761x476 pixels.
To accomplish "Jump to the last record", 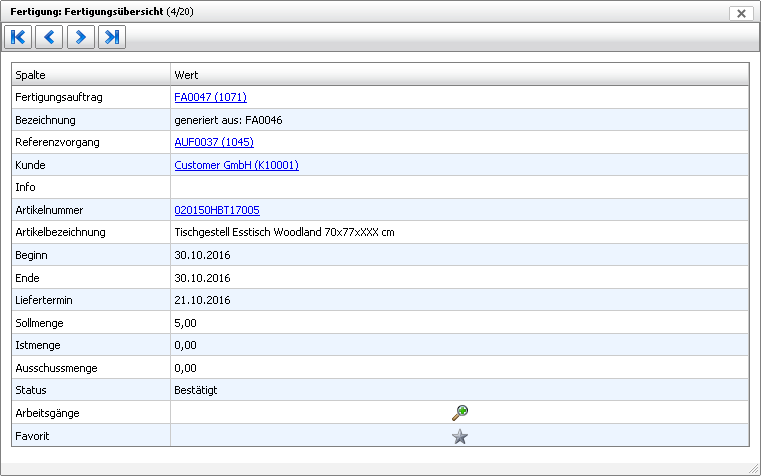I will tap(111, 37).
